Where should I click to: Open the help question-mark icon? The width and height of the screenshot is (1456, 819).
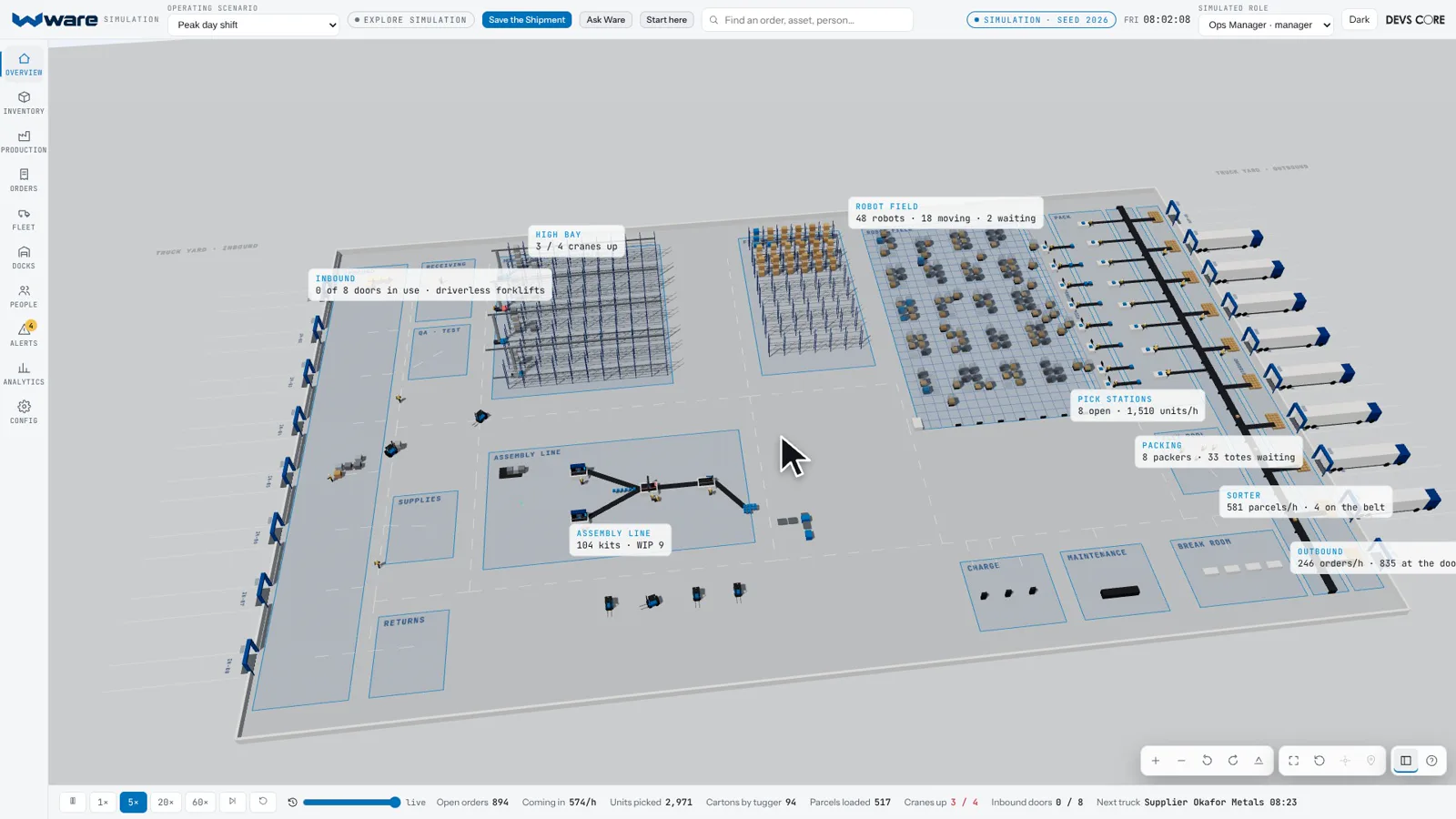[1431, 761]
